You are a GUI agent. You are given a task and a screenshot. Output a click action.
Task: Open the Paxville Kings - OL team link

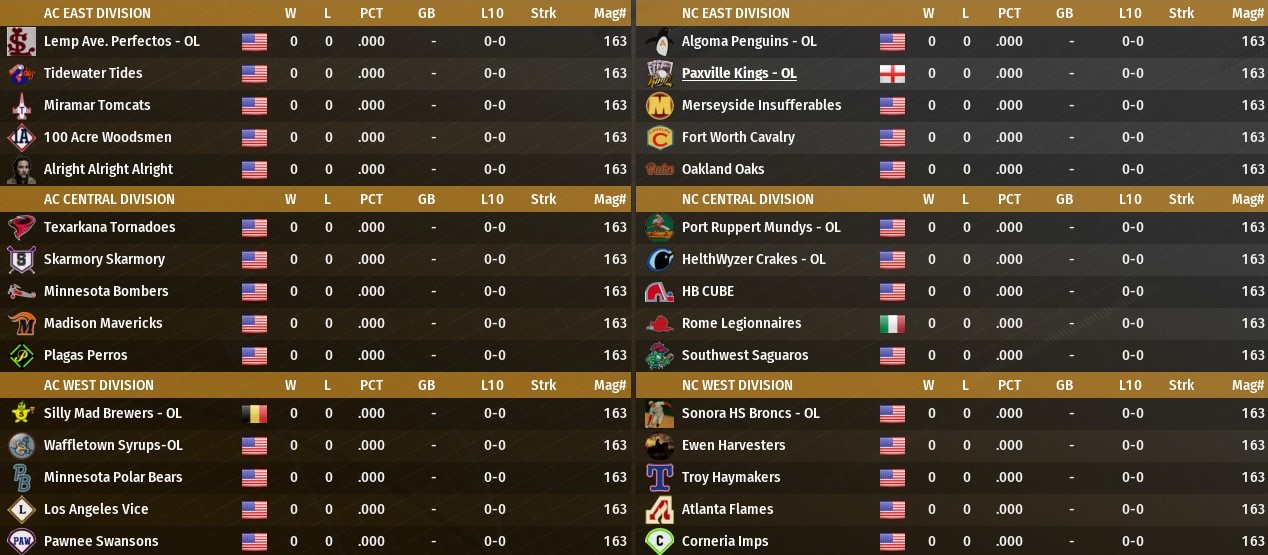click(x=739, y=73)
